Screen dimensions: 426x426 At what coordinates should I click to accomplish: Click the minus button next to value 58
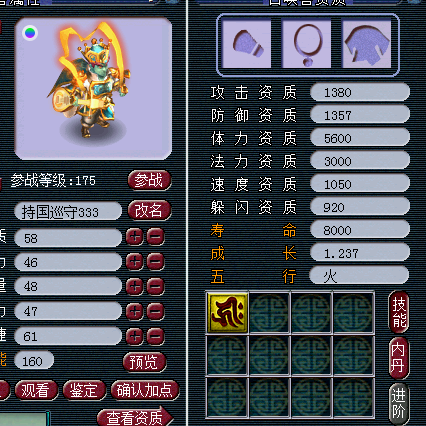(x=155, y=237)
